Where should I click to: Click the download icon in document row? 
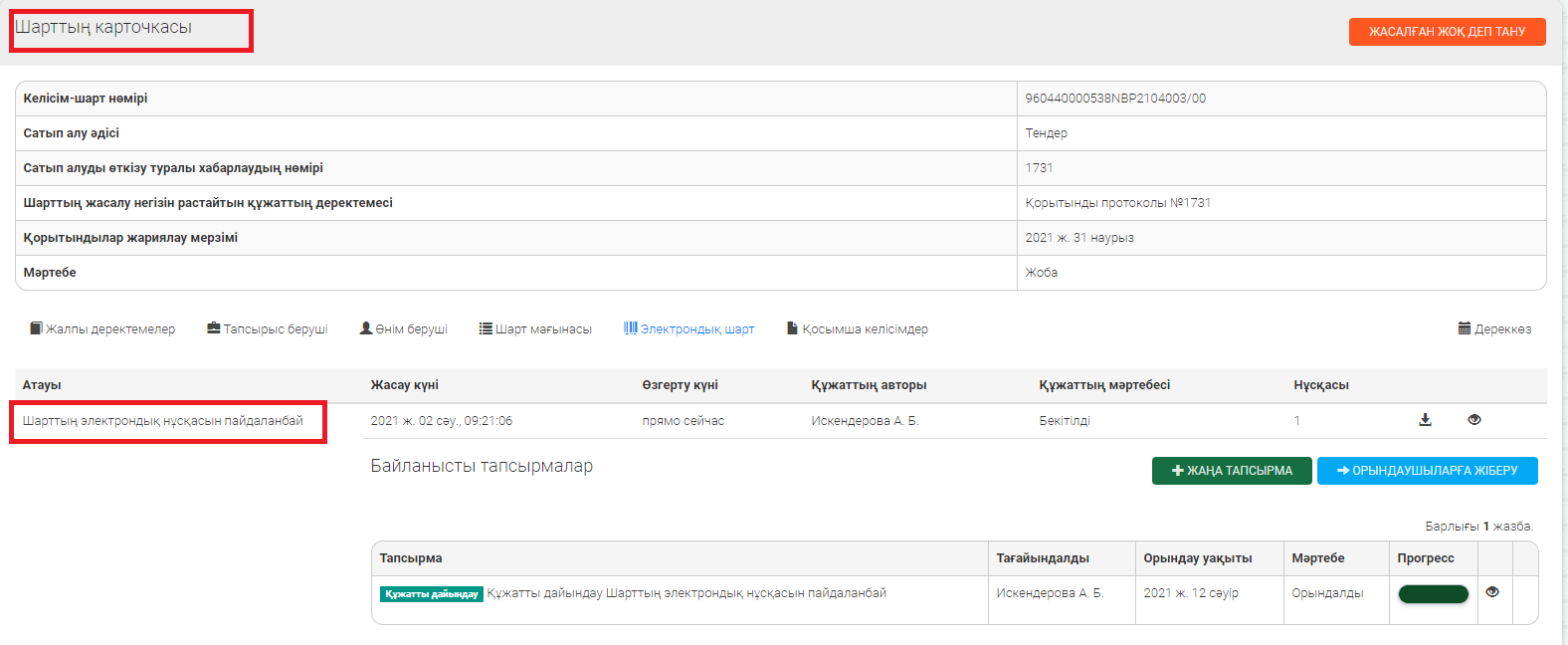click(x=1425, y=420)
